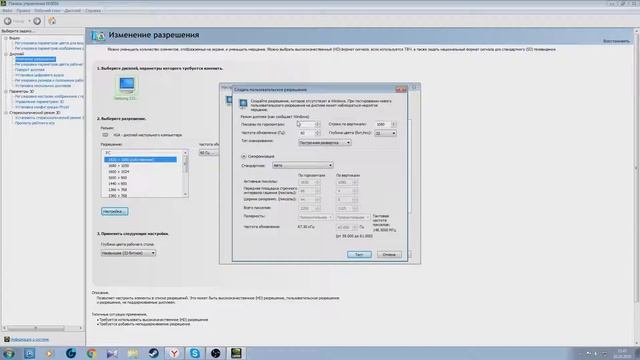Viewport: 640px width, 360px height.
Task: Open Google Chrome from taskbar
Action: (91, 353)
